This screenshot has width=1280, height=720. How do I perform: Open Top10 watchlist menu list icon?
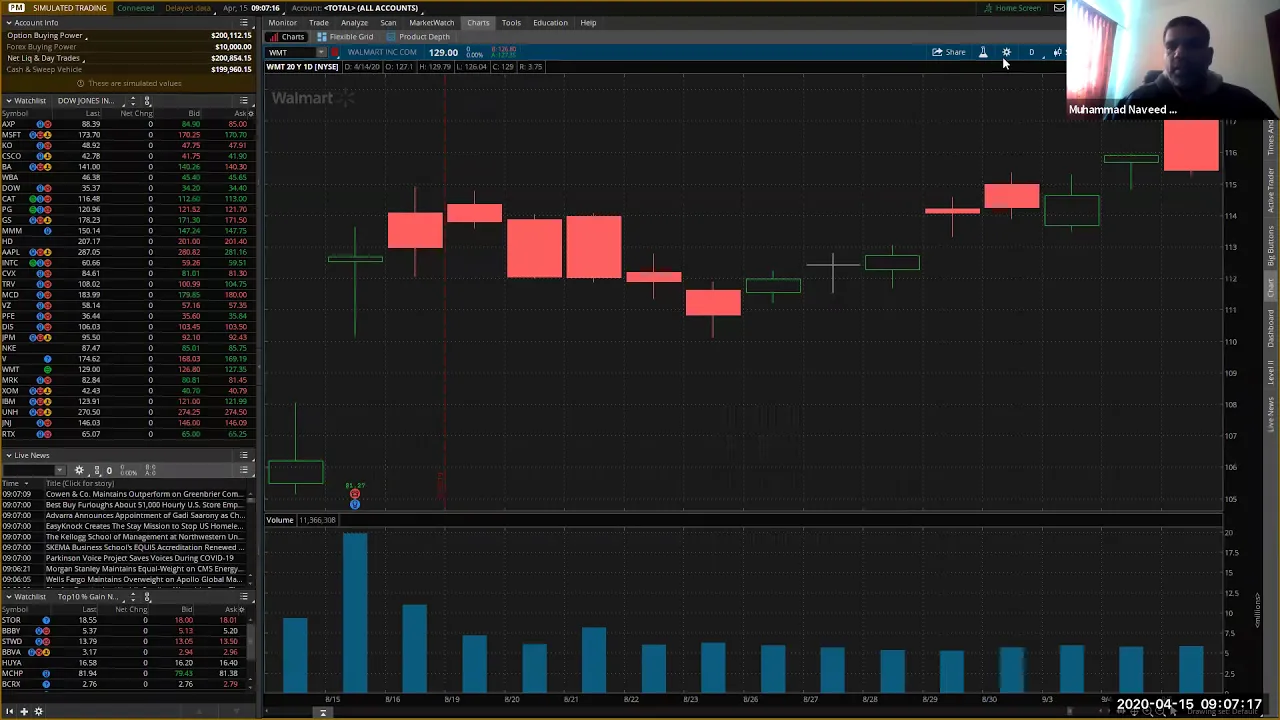coord(244,596)
